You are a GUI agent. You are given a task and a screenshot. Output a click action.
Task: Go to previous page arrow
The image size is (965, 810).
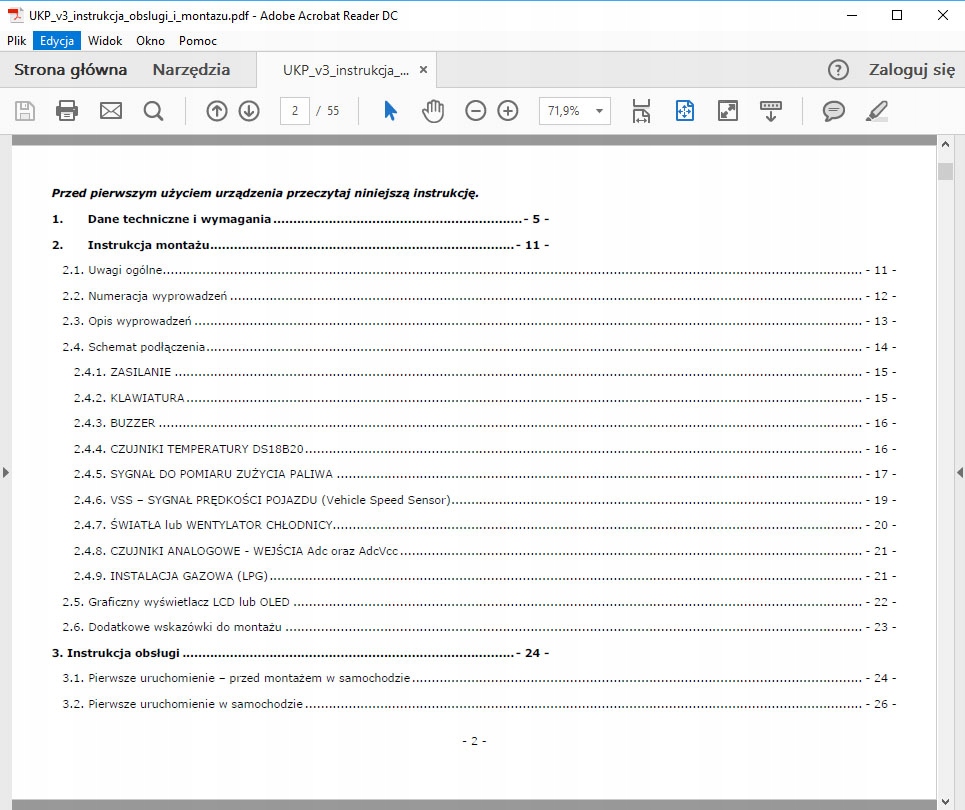coord(217,111)
